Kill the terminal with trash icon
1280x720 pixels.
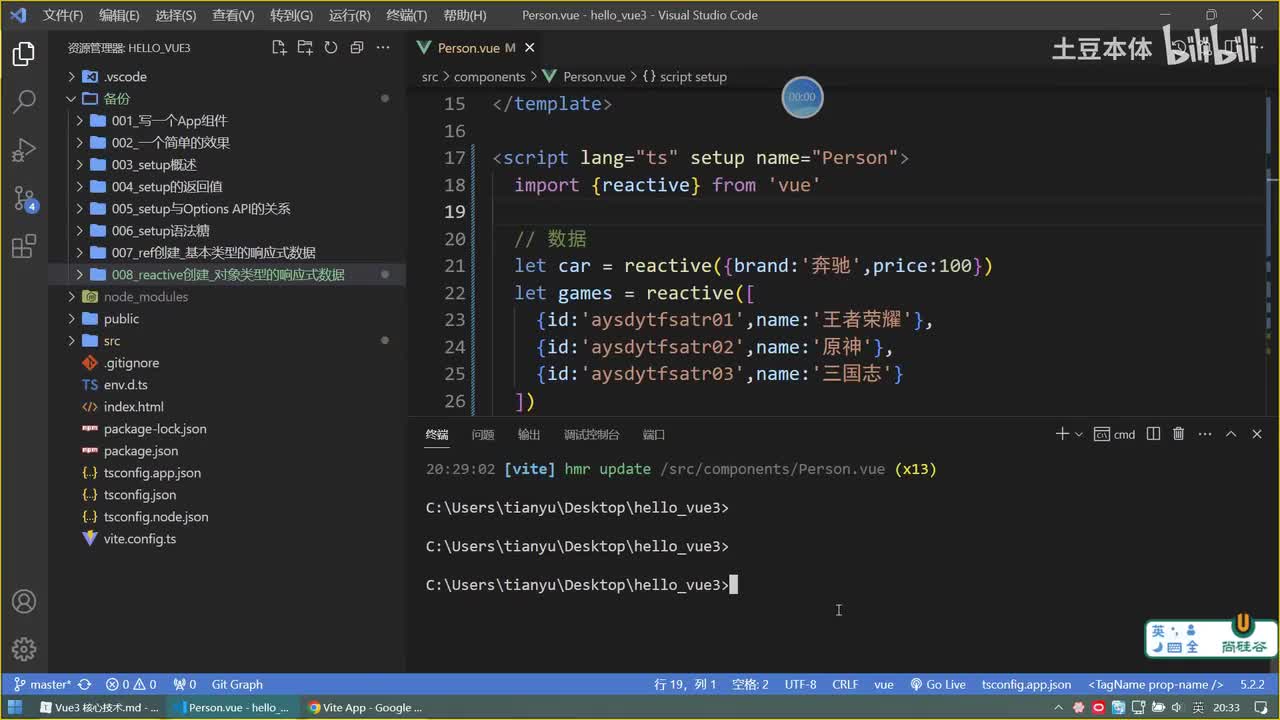tap(1178, 434)
